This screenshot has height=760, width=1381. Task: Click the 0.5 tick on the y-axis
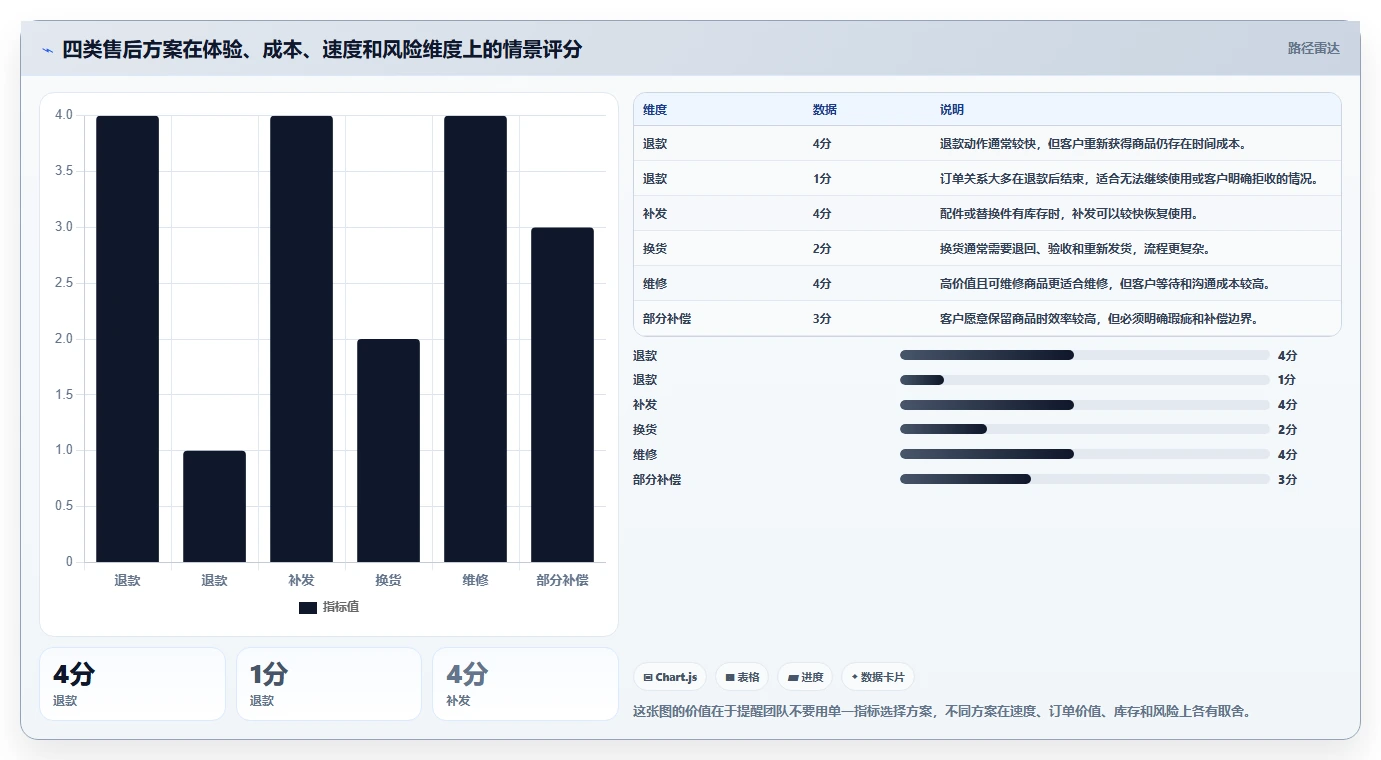pos(63,506)
